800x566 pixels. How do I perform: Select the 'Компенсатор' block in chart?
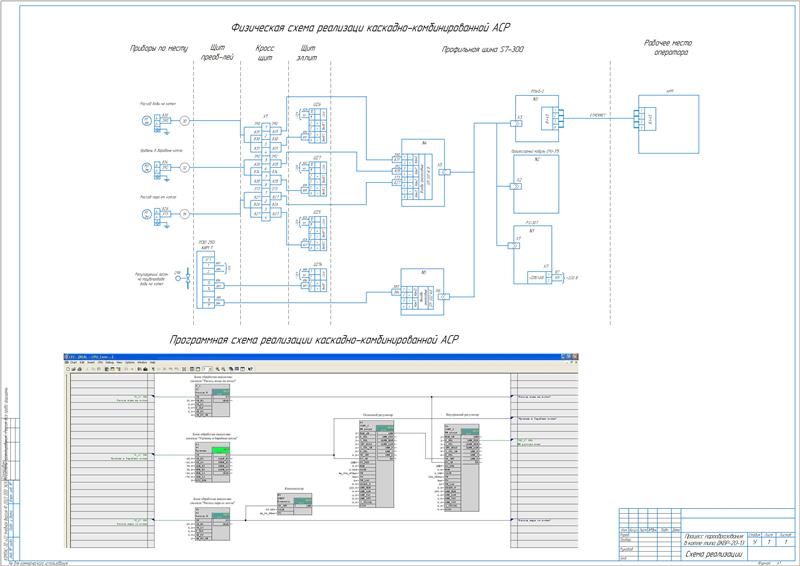pos(294,504)
